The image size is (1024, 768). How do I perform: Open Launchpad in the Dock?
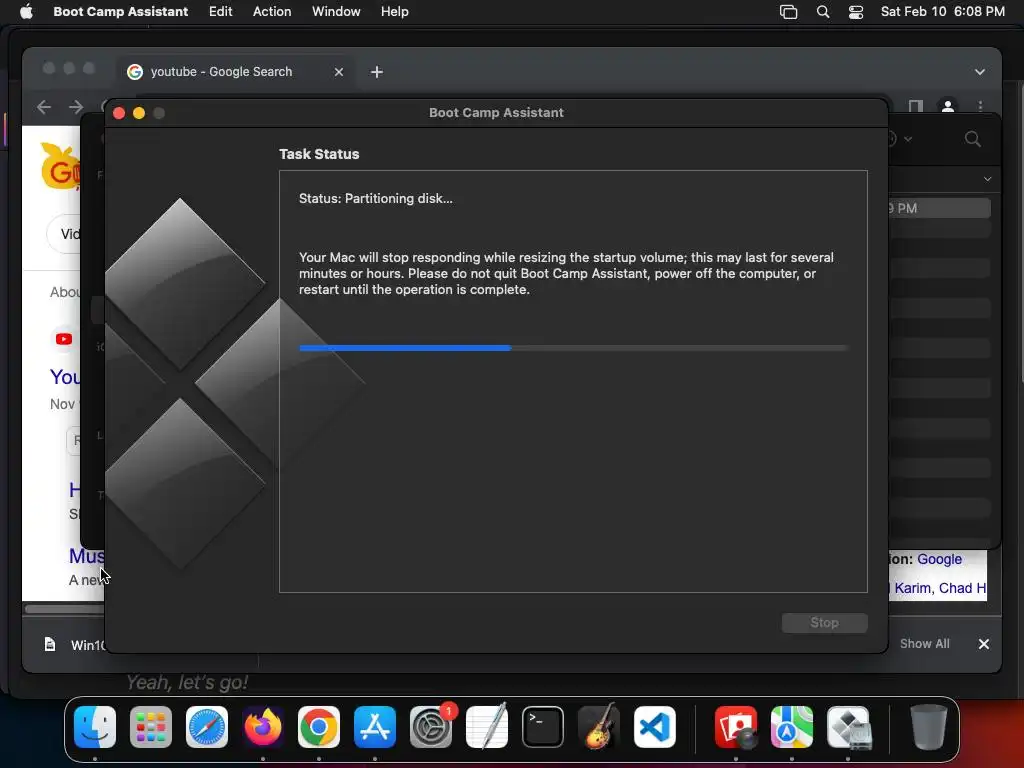[151, 727]
